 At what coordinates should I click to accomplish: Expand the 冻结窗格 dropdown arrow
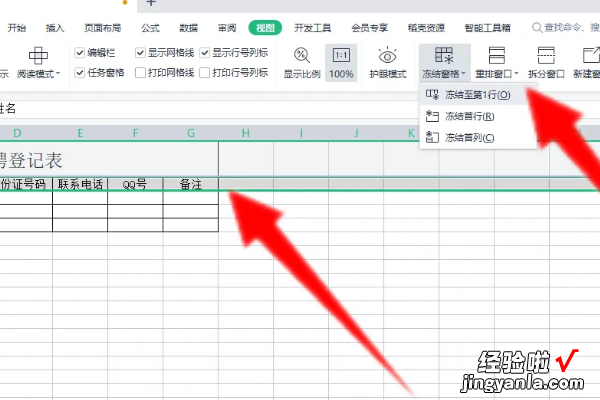click(x=463, y=73)
